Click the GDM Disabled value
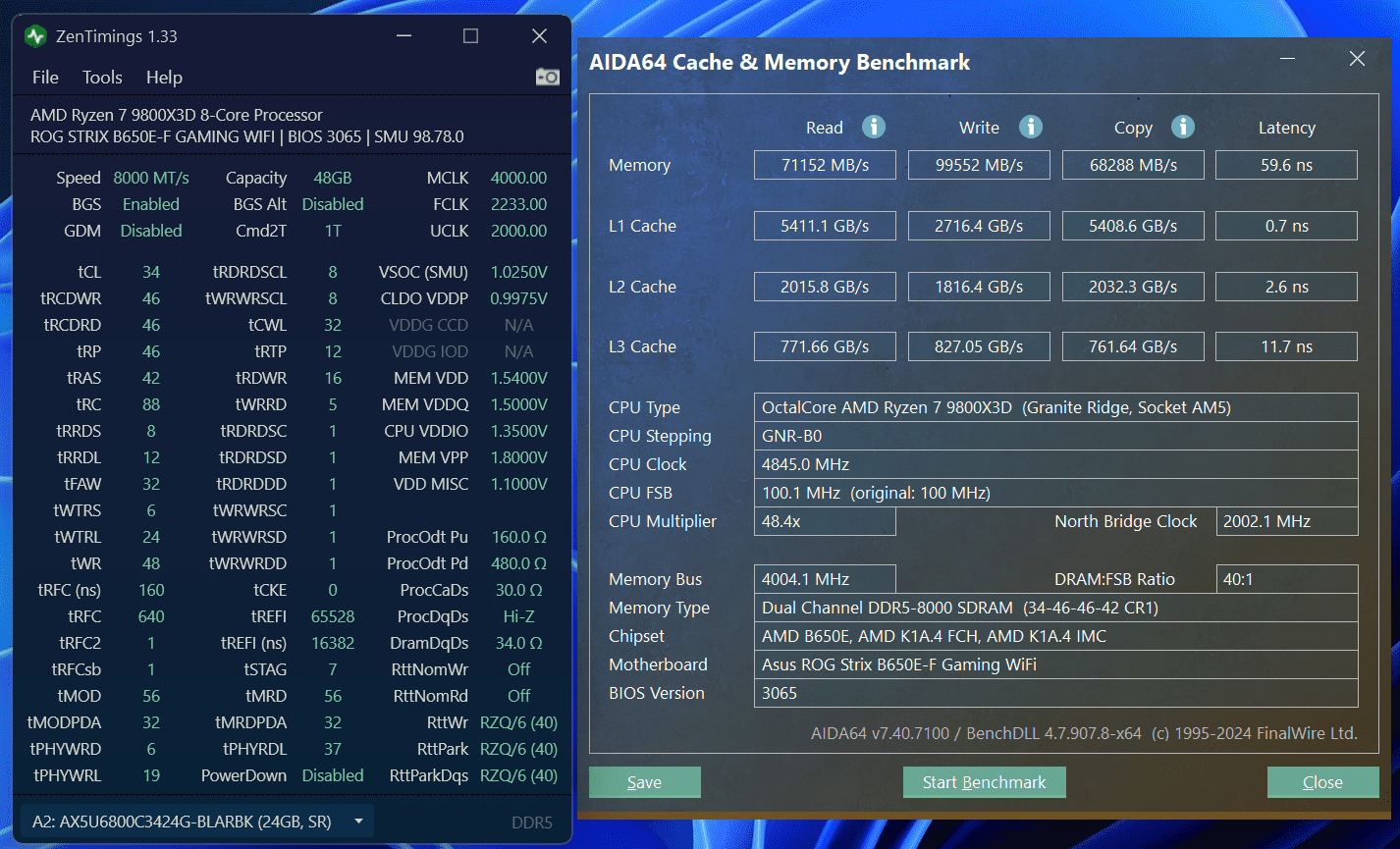The height and width of the screenshot is (849, 1400). [151, 231]
